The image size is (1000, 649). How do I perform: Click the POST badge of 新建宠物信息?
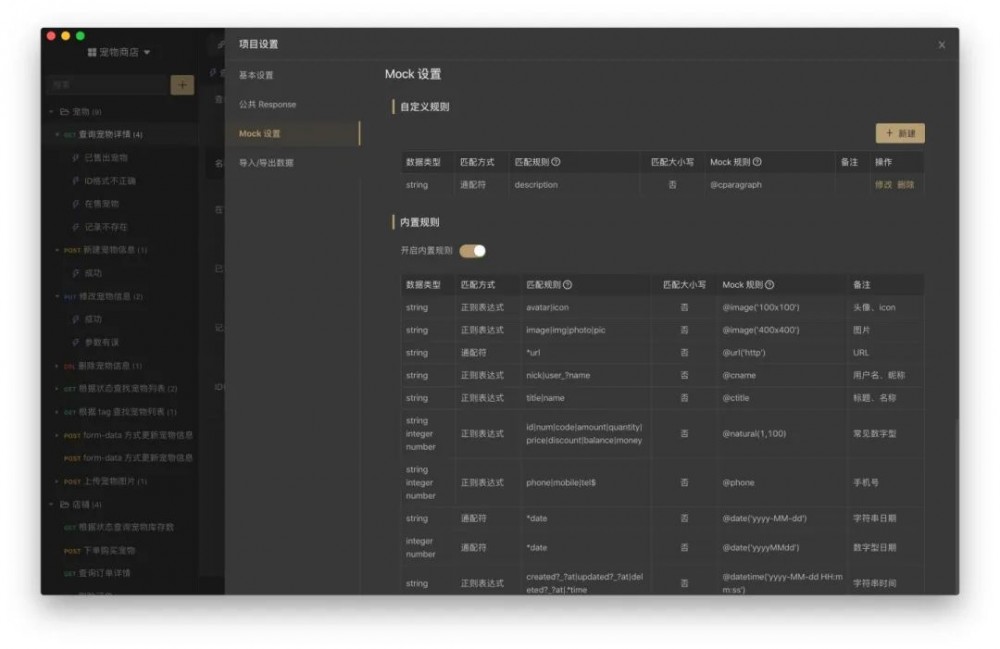point(73,248)
